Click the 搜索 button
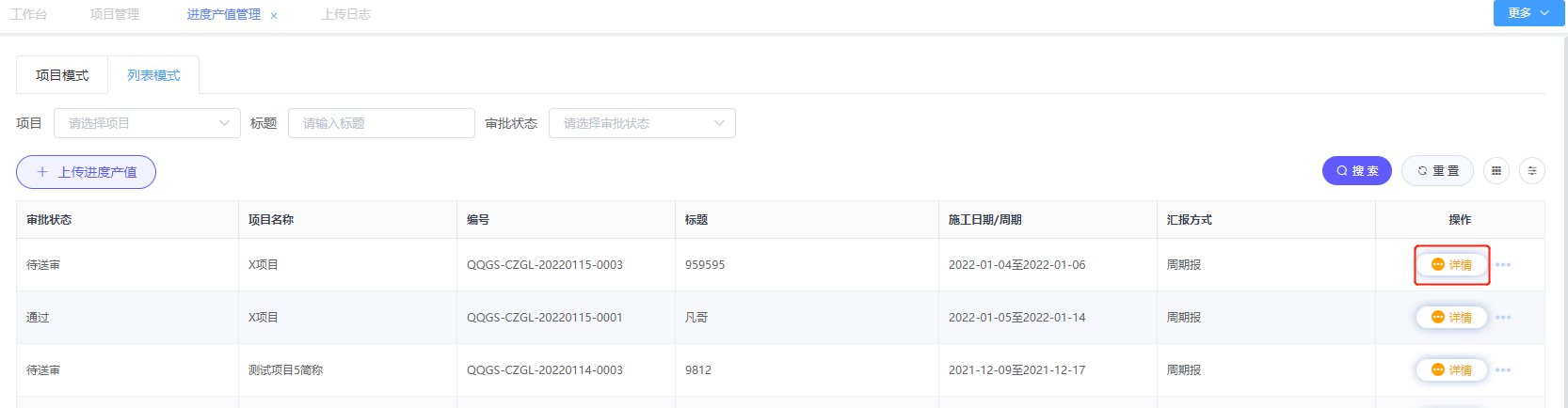 point(1357,171)
